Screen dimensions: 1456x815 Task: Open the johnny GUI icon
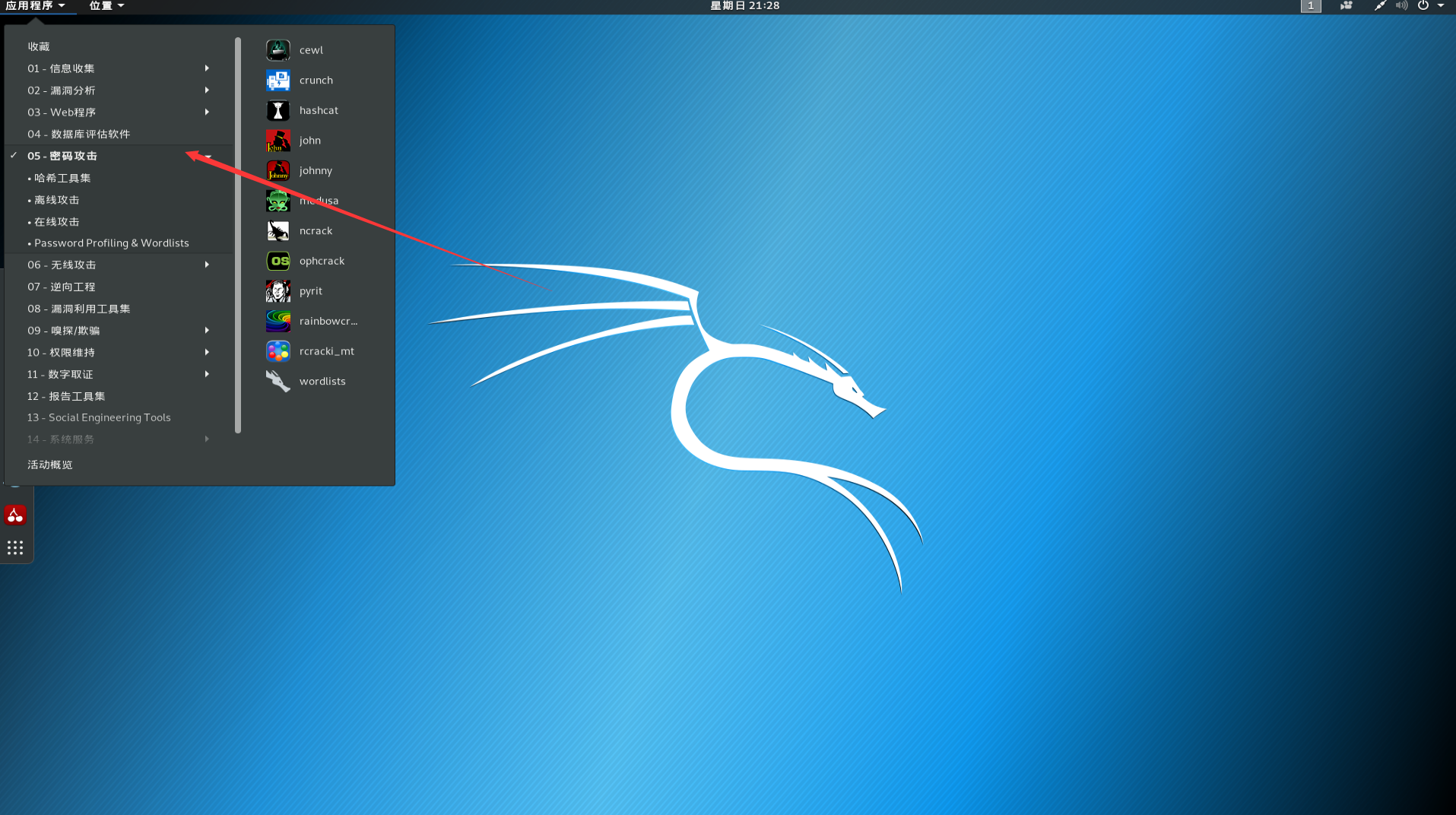(278, 170)
